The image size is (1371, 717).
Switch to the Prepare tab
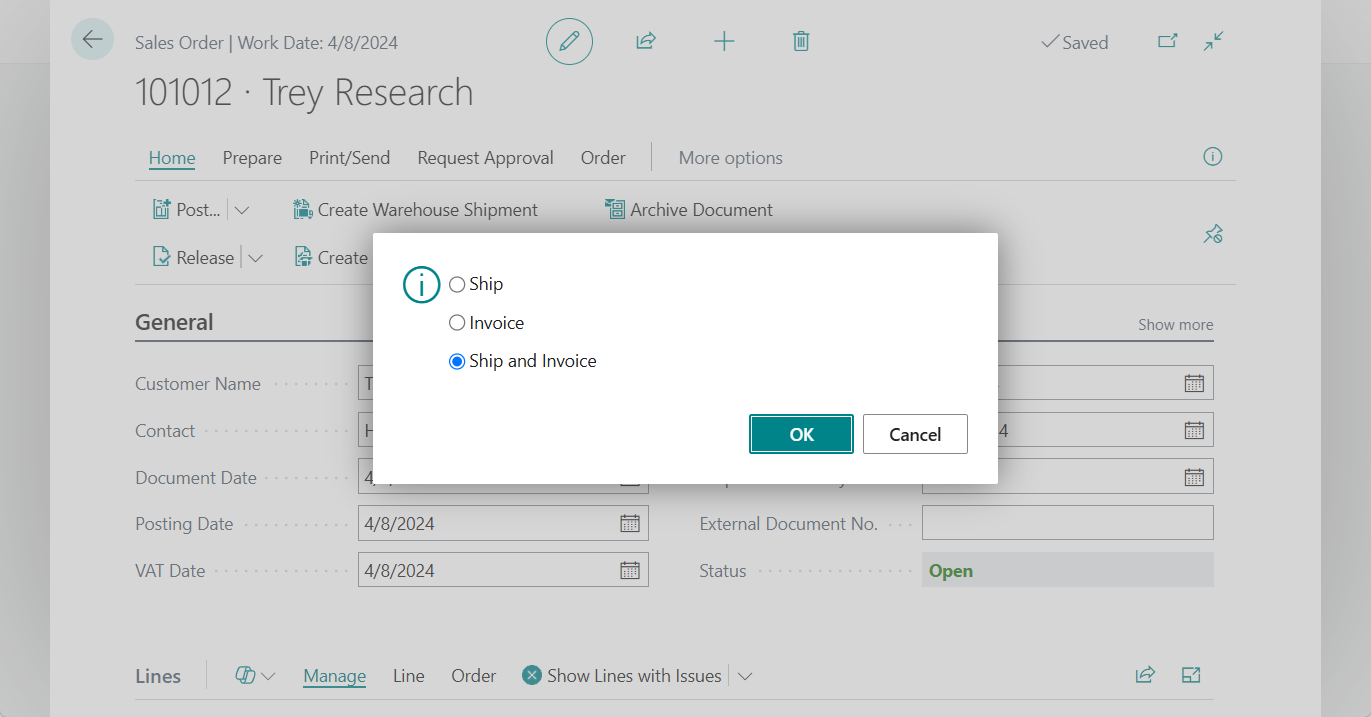(x=252, y=157)
